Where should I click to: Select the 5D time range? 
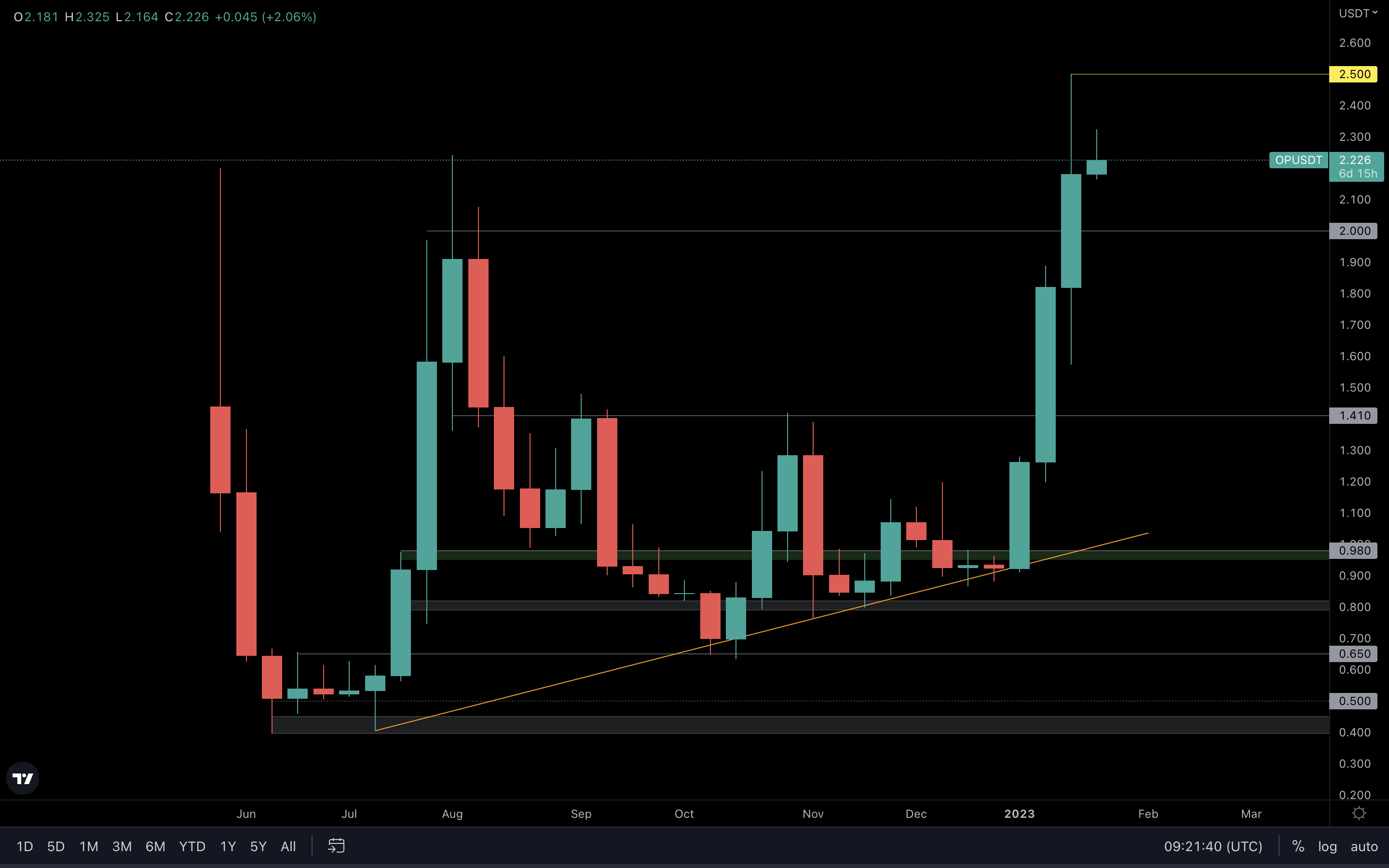pyautogui.click(x=55, y=846)
